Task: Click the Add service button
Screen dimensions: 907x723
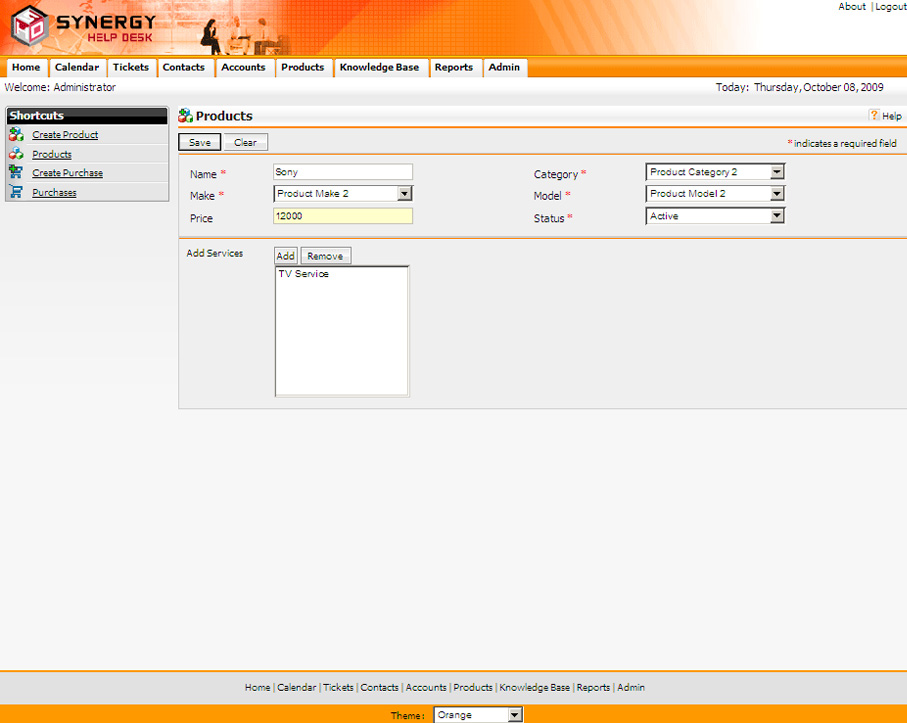Action: coord(286,256)
